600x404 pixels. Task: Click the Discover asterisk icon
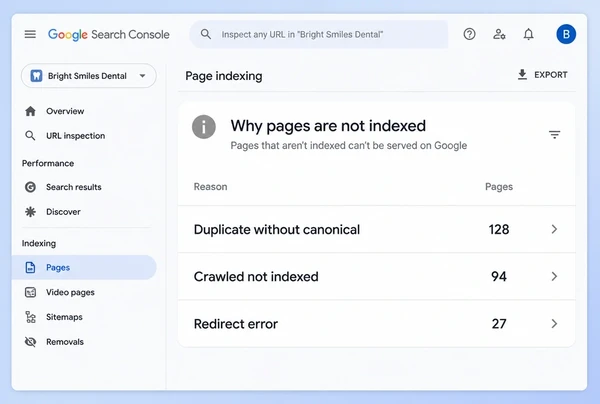point(30,212)
